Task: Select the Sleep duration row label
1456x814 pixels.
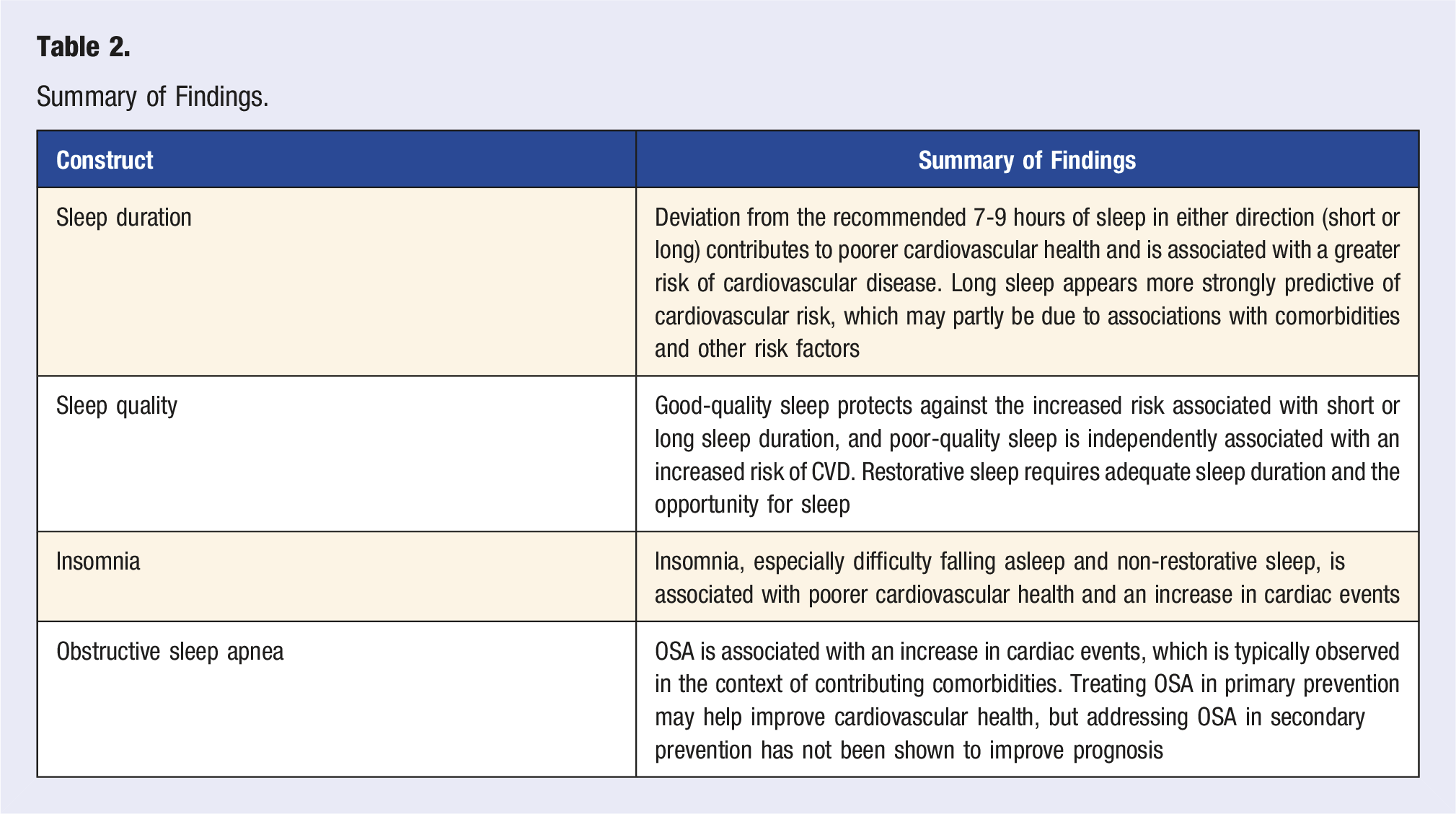Action: [x=124, y=217]
